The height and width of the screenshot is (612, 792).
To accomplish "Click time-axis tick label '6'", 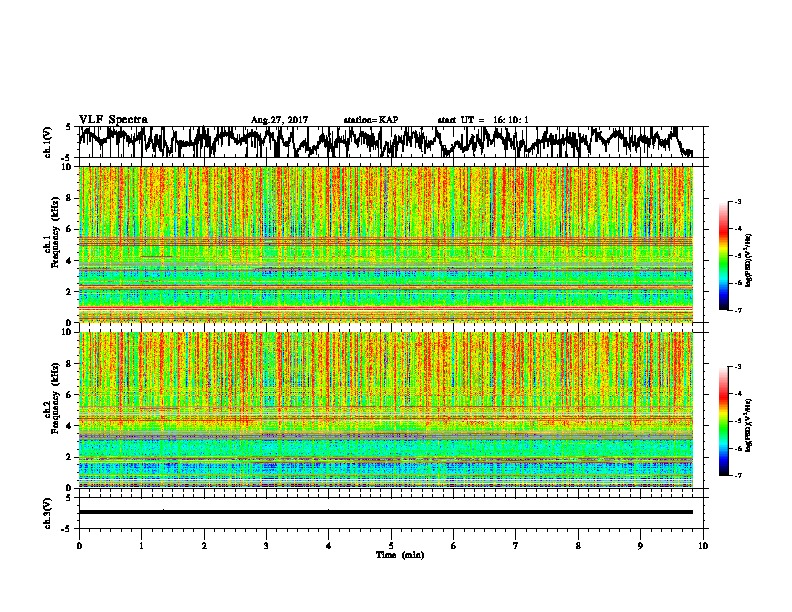I will pos(454,546).
